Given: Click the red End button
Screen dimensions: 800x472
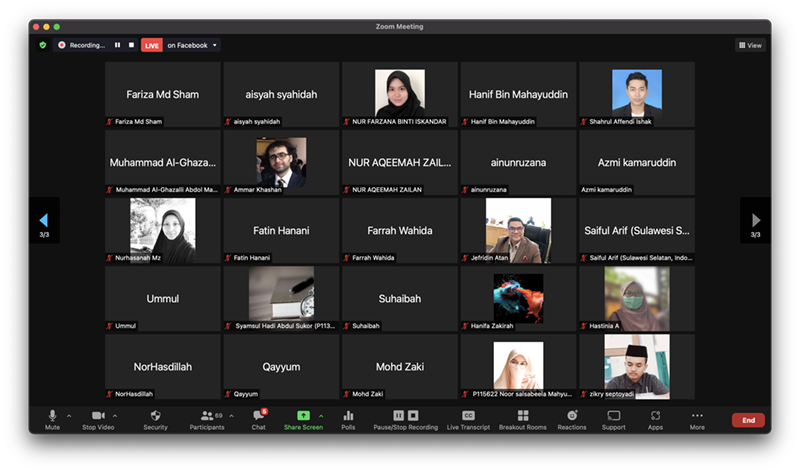Looking at the screenshot, I should pyautogui.click(x=747, y=420).
